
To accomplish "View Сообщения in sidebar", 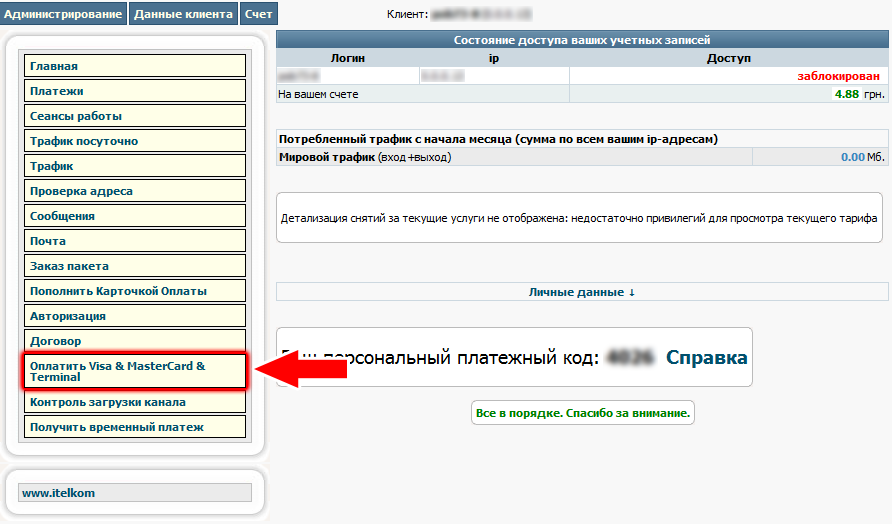I will tap(134, 216).
